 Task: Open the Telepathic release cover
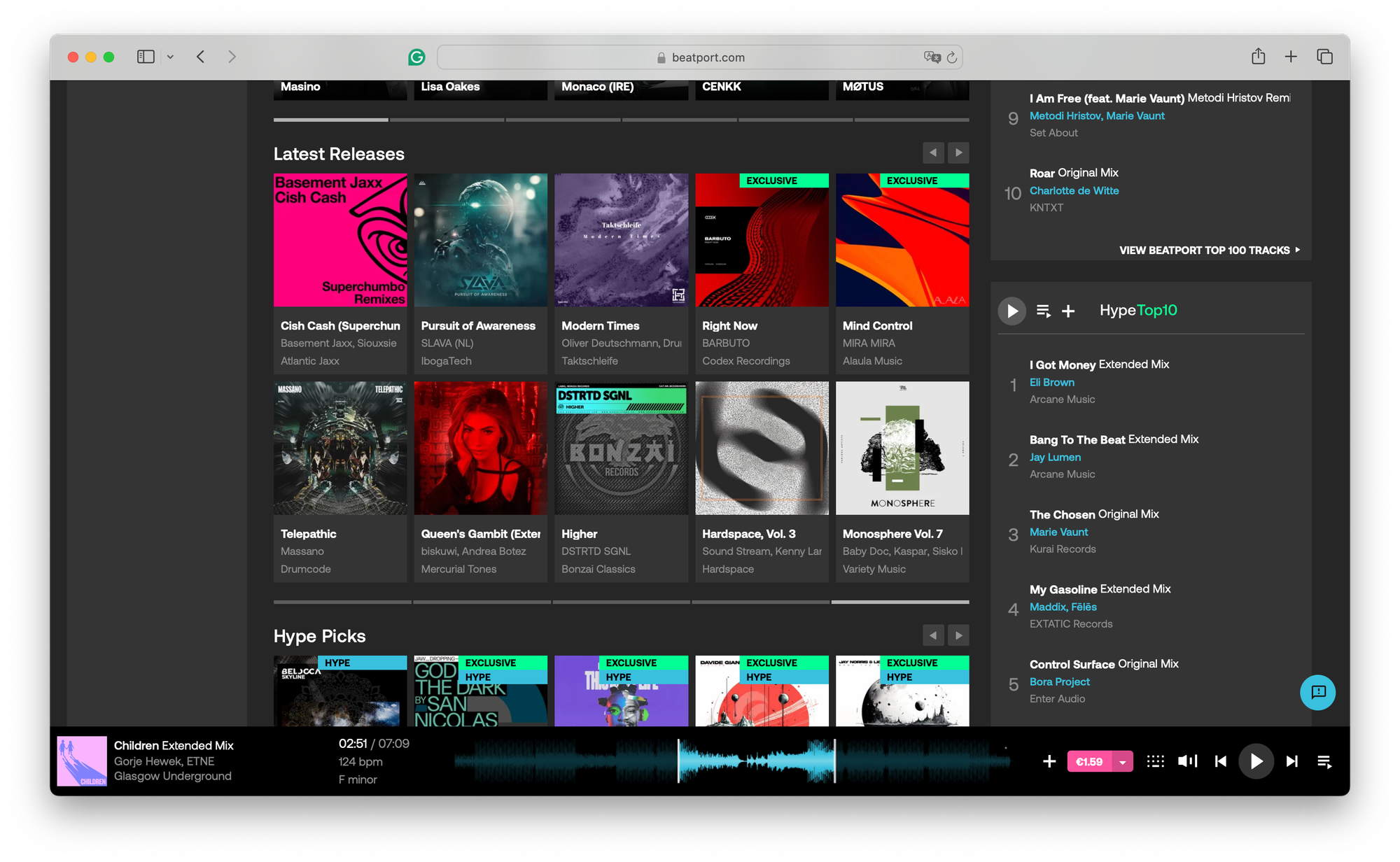click(x=340, y=448)
